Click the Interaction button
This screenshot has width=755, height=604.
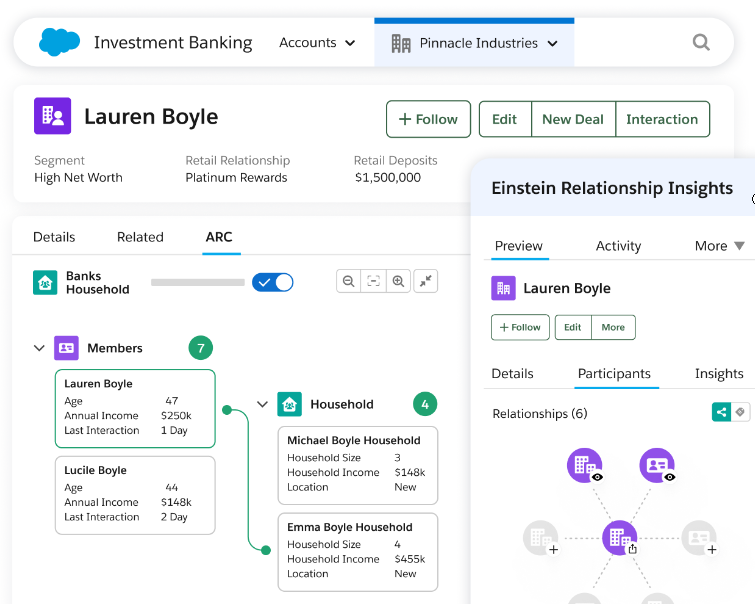tap(662, 119)
